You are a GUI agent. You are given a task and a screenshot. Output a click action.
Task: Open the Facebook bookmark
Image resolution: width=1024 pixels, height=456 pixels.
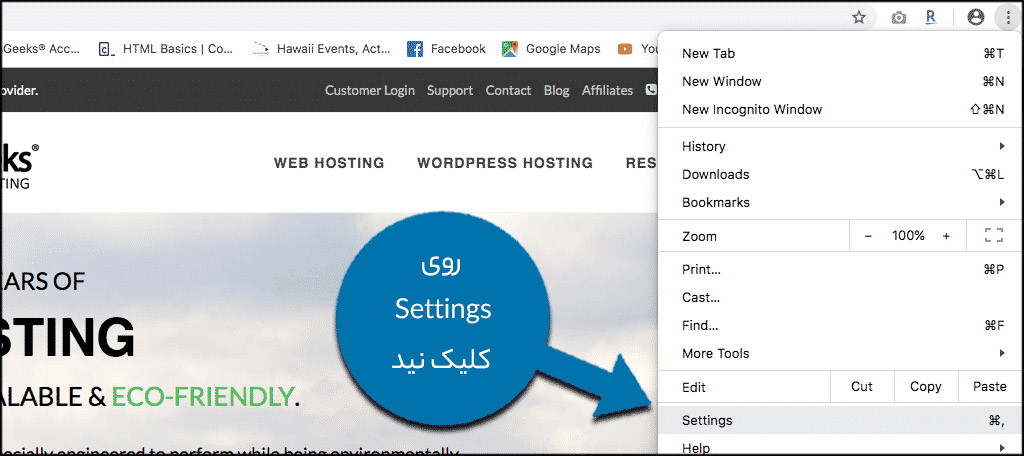446,49
